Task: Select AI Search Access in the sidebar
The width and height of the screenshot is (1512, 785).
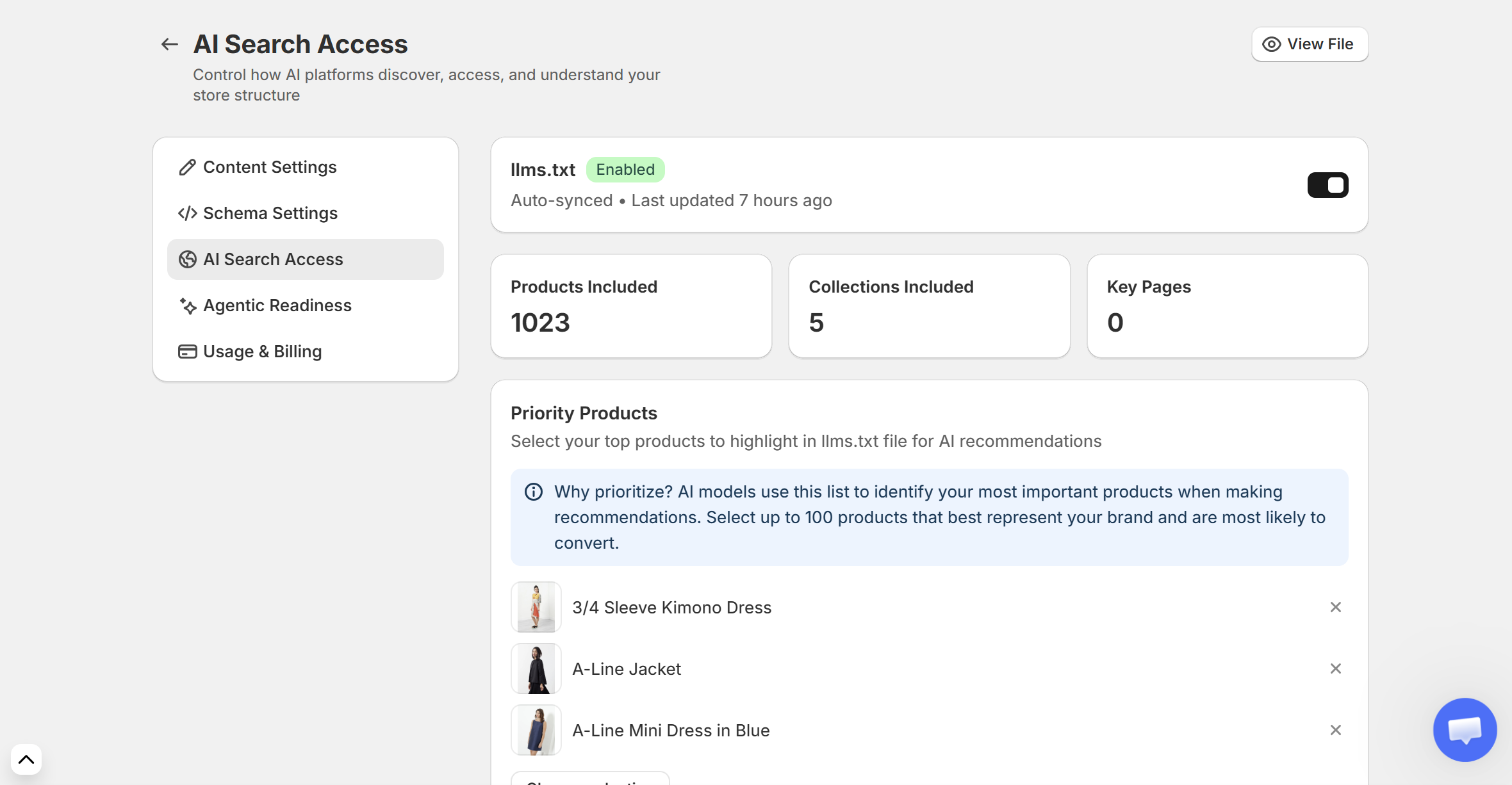Action: pyautogui.click(x=305, y=259)
